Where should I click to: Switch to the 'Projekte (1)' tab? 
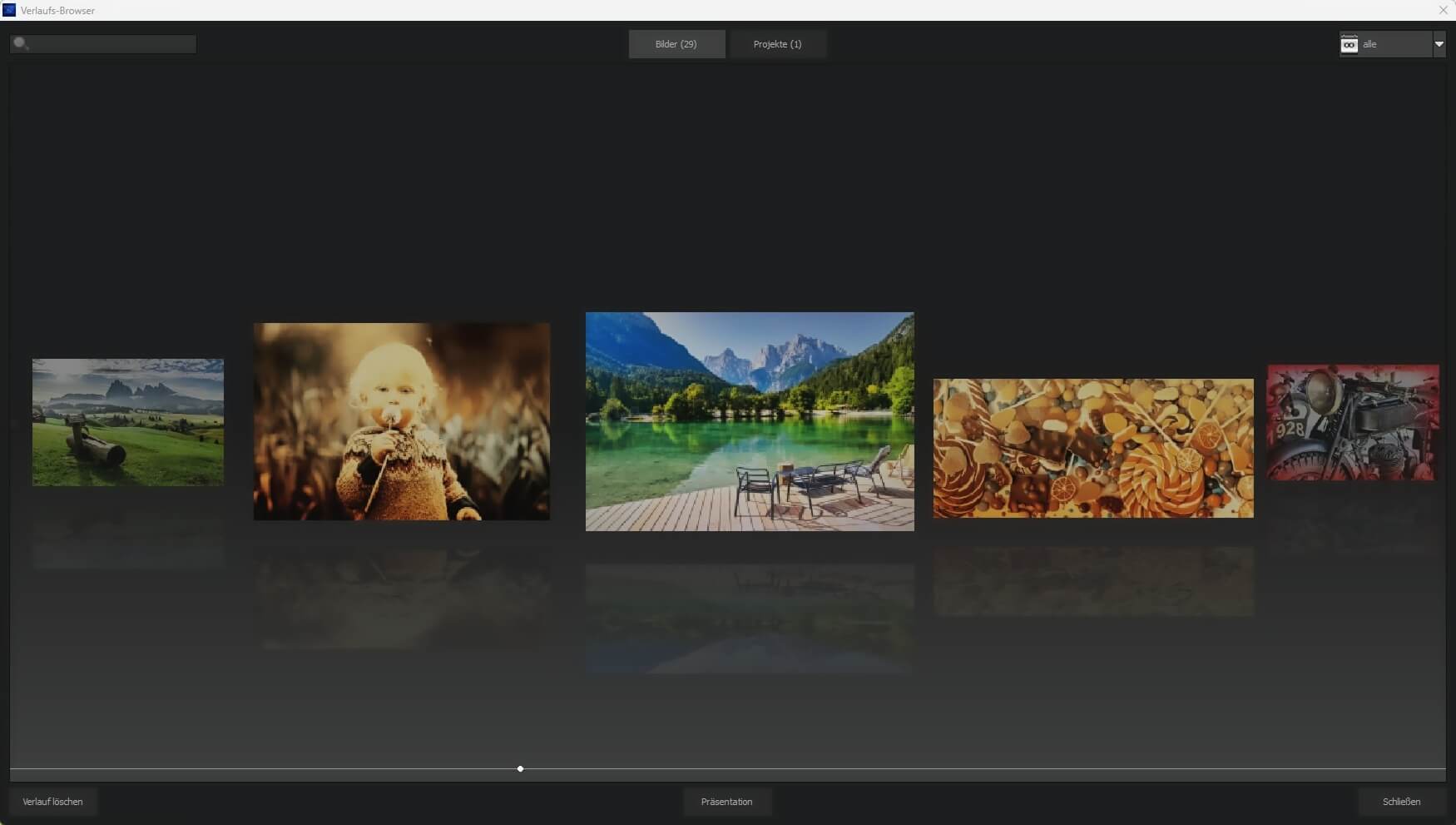tap(778, 44)
